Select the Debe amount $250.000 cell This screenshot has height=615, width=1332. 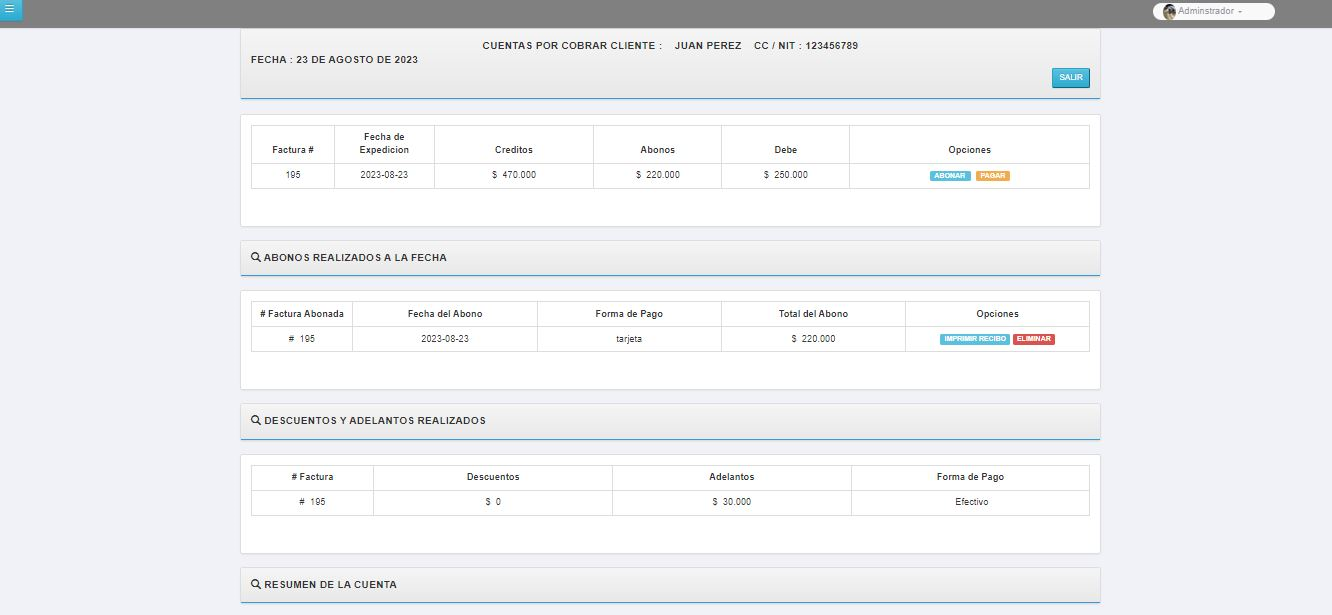pos(785,175)
